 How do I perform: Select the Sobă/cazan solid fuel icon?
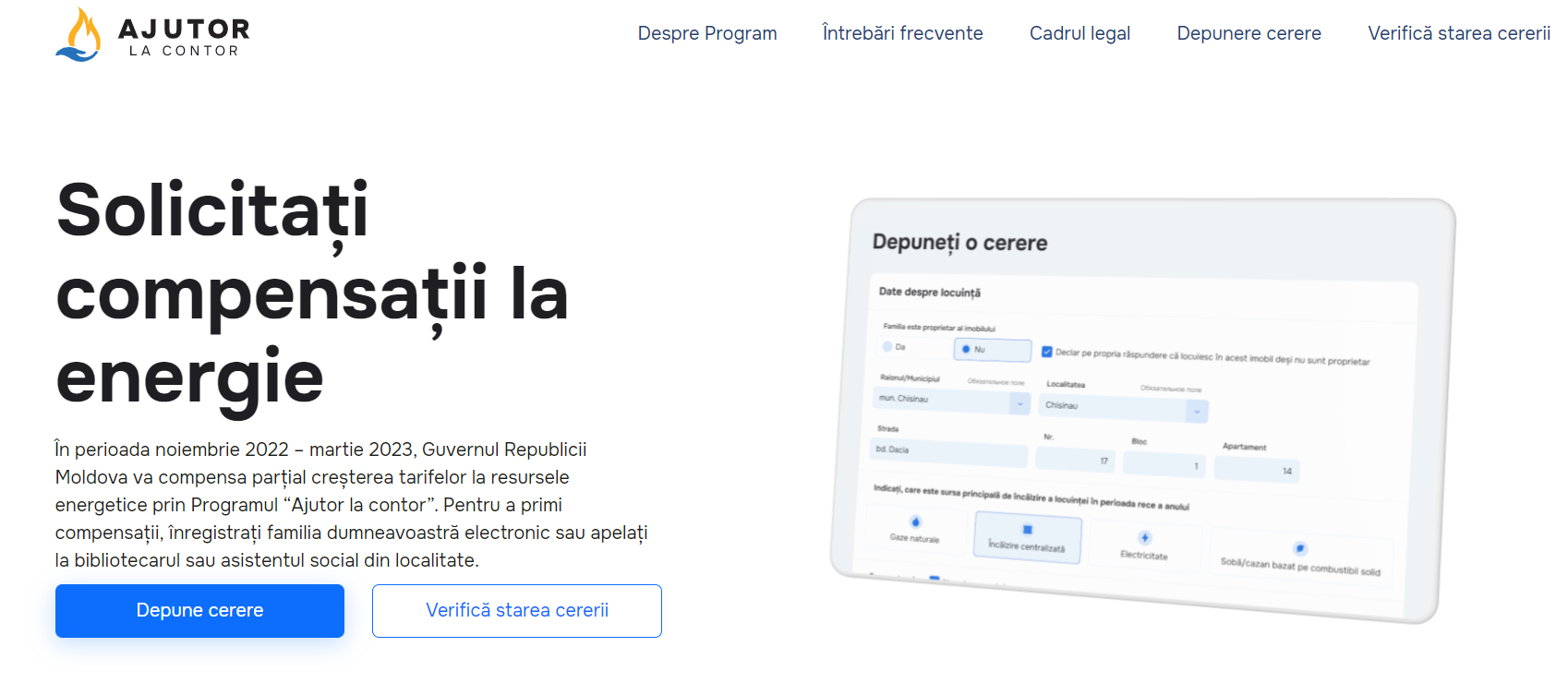(x=1299, y=548)
